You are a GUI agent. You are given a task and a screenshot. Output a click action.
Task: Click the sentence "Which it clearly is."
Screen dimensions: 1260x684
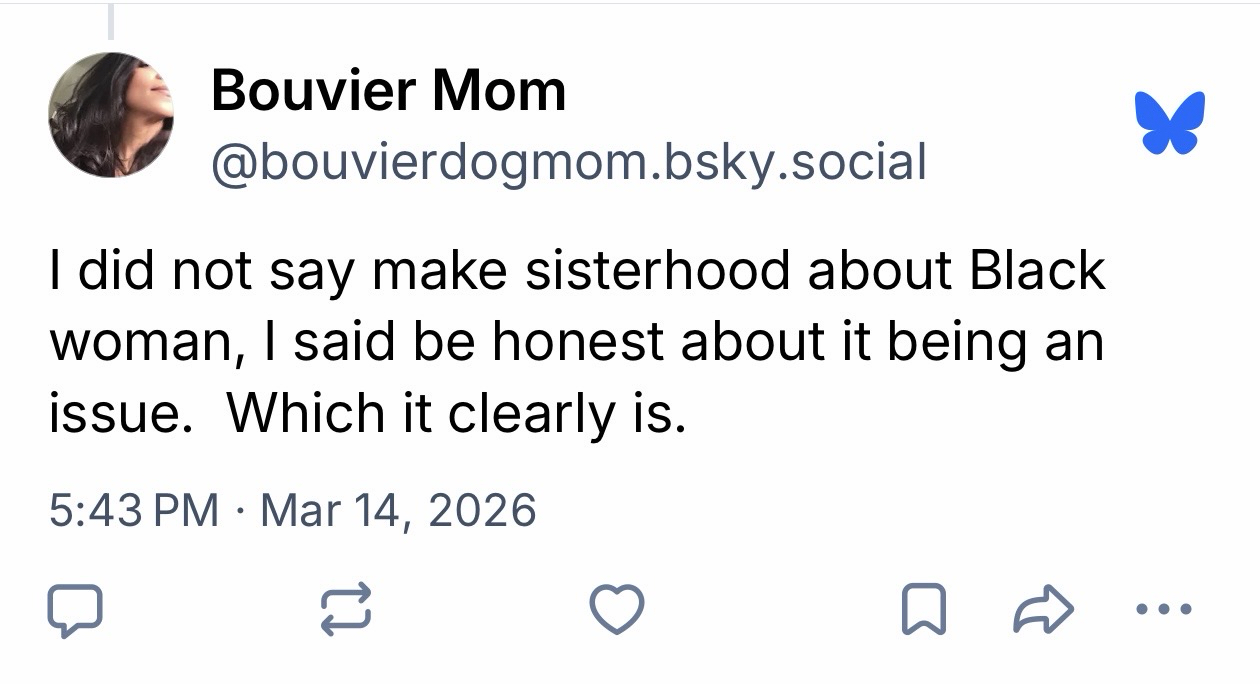pyautogui.click(x=457, y=415)
